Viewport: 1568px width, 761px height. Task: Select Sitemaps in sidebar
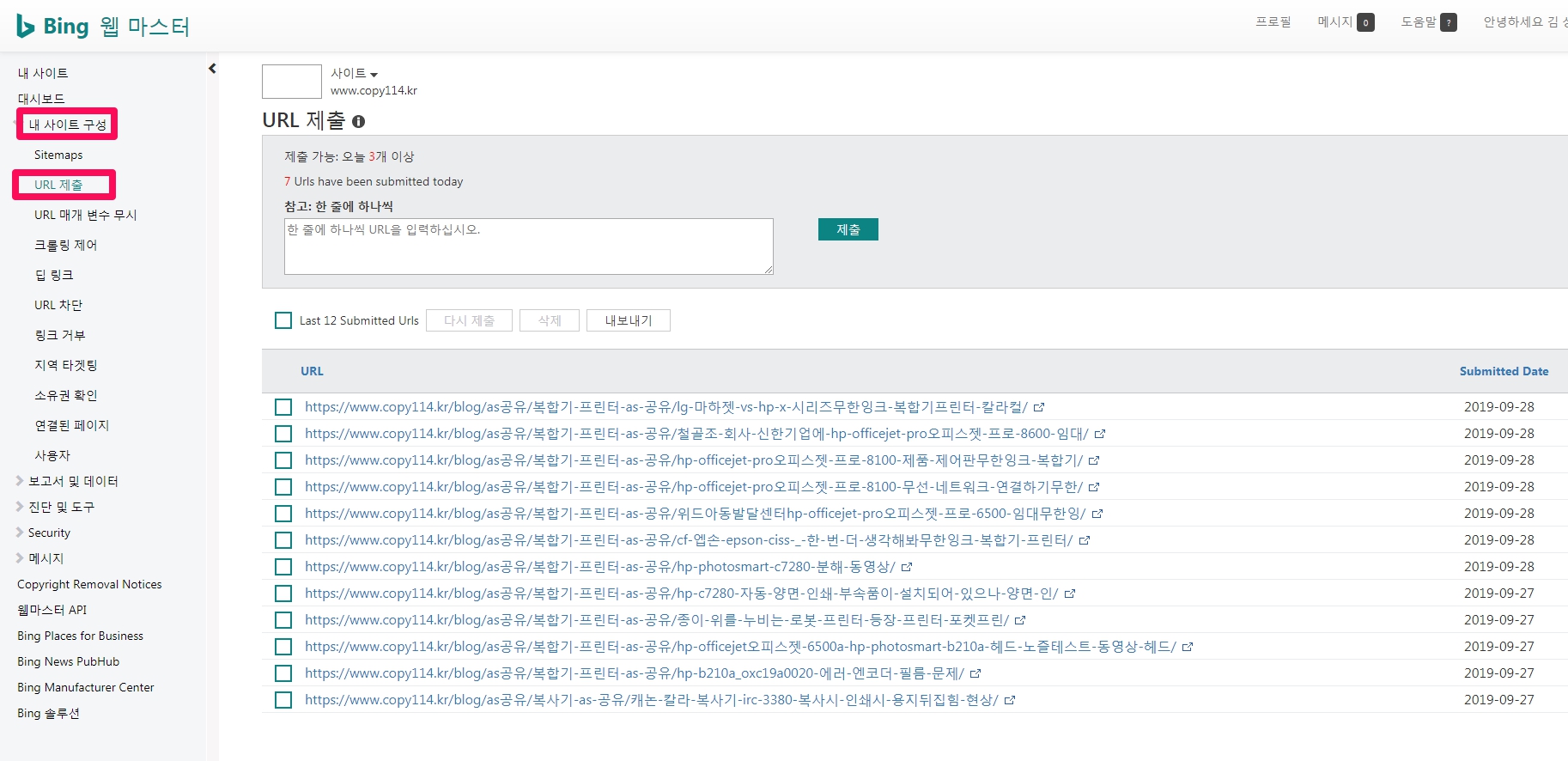[x=58, y=155]
